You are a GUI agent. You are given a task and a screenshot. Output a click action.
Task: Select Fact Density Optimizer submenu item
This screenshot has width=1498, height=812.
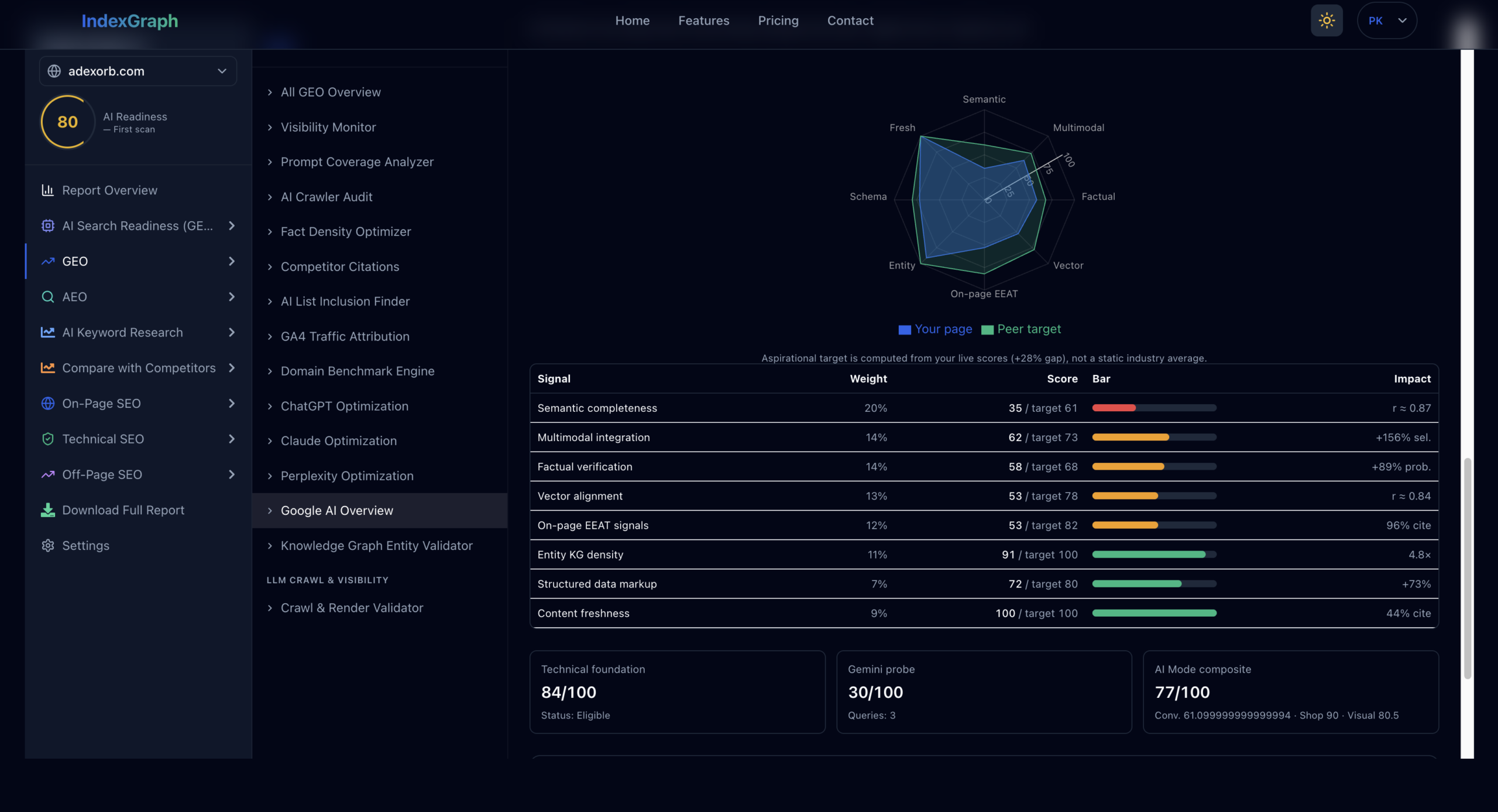click(380, 232)
